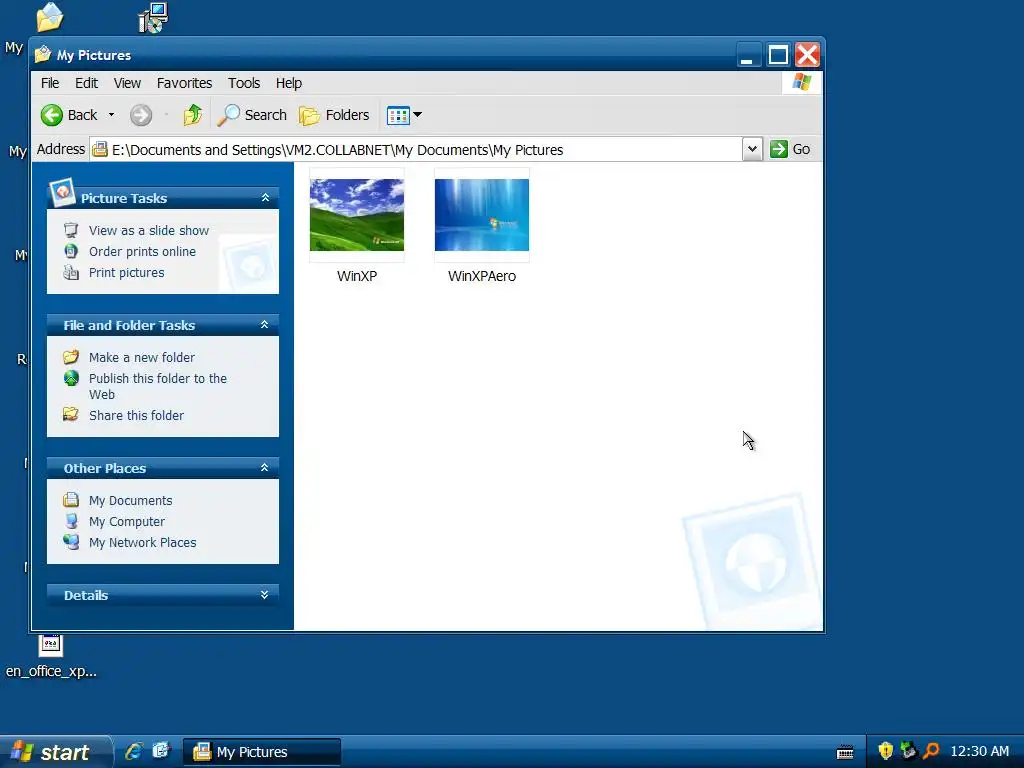Click Order prints online

click(142, 251)
